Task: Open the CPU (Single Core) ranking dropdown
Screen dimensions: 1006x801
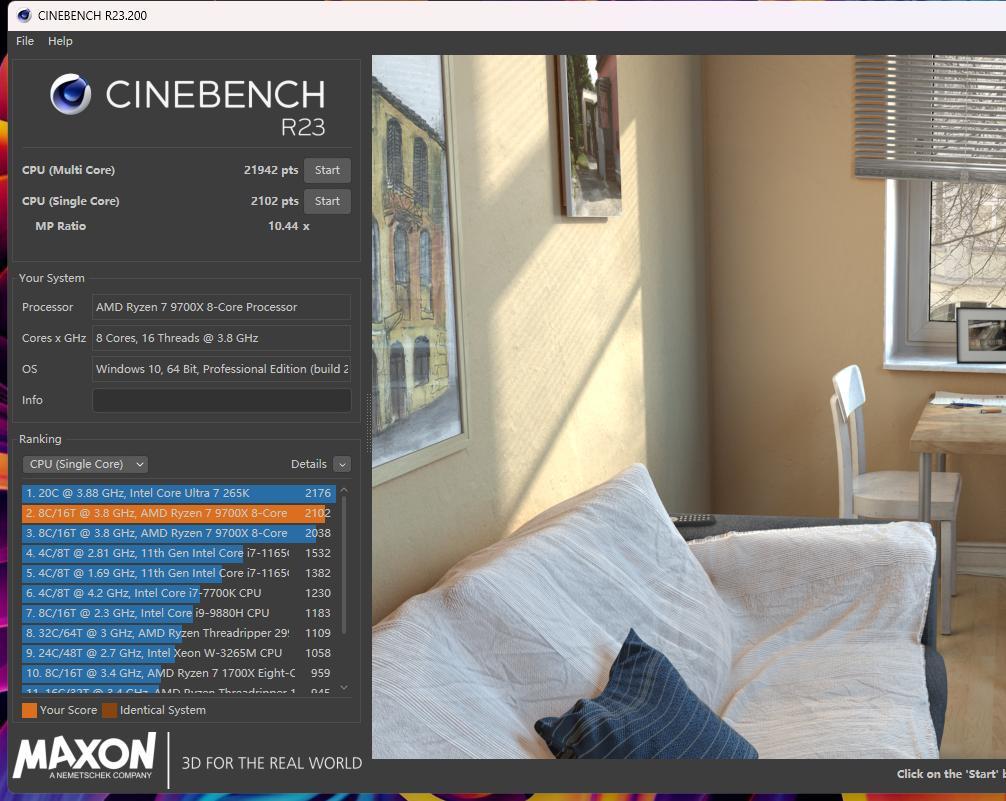Action: 85,464
